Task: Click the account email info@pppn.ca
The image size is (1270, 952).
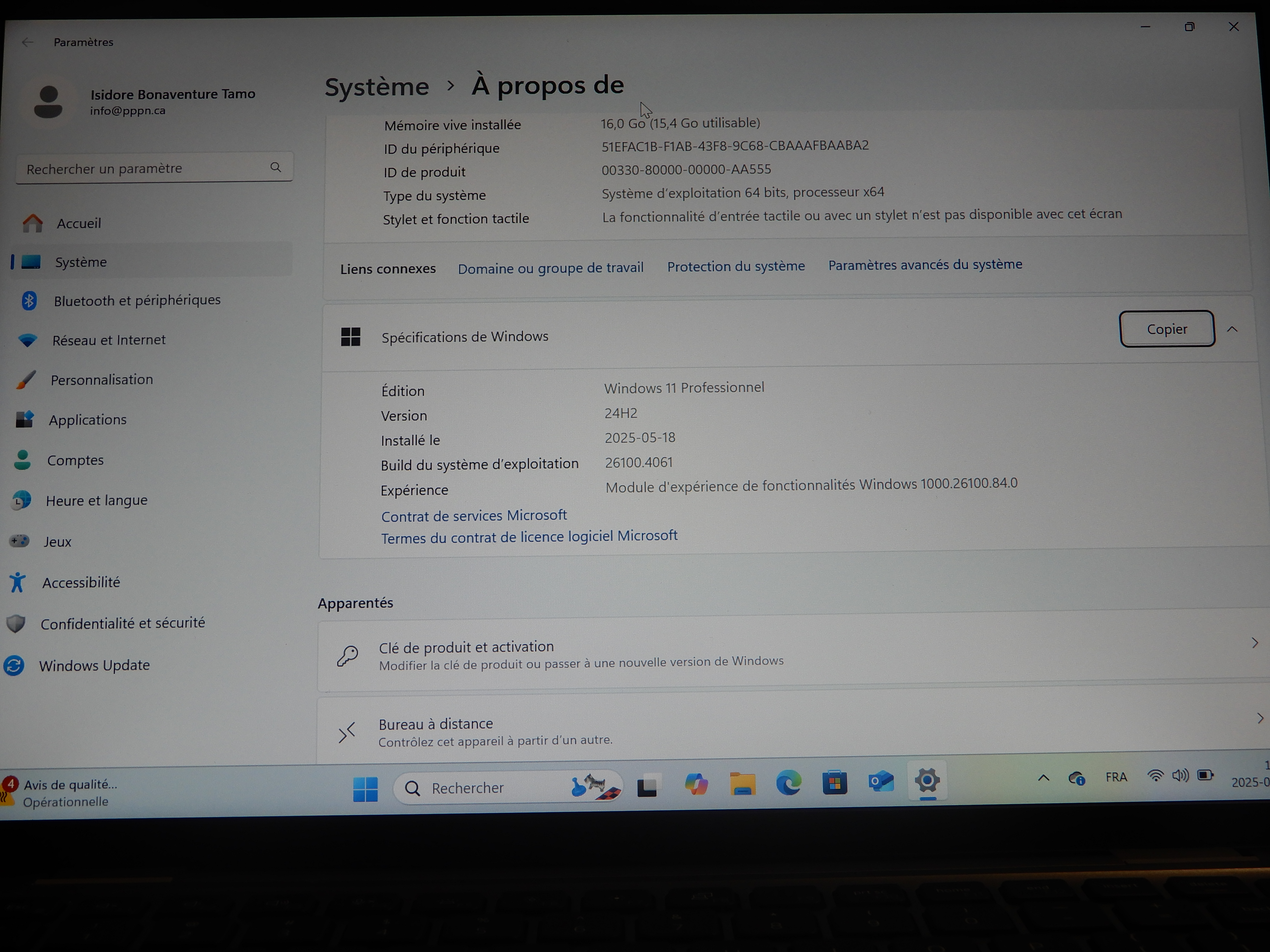Action: point(127,111)
